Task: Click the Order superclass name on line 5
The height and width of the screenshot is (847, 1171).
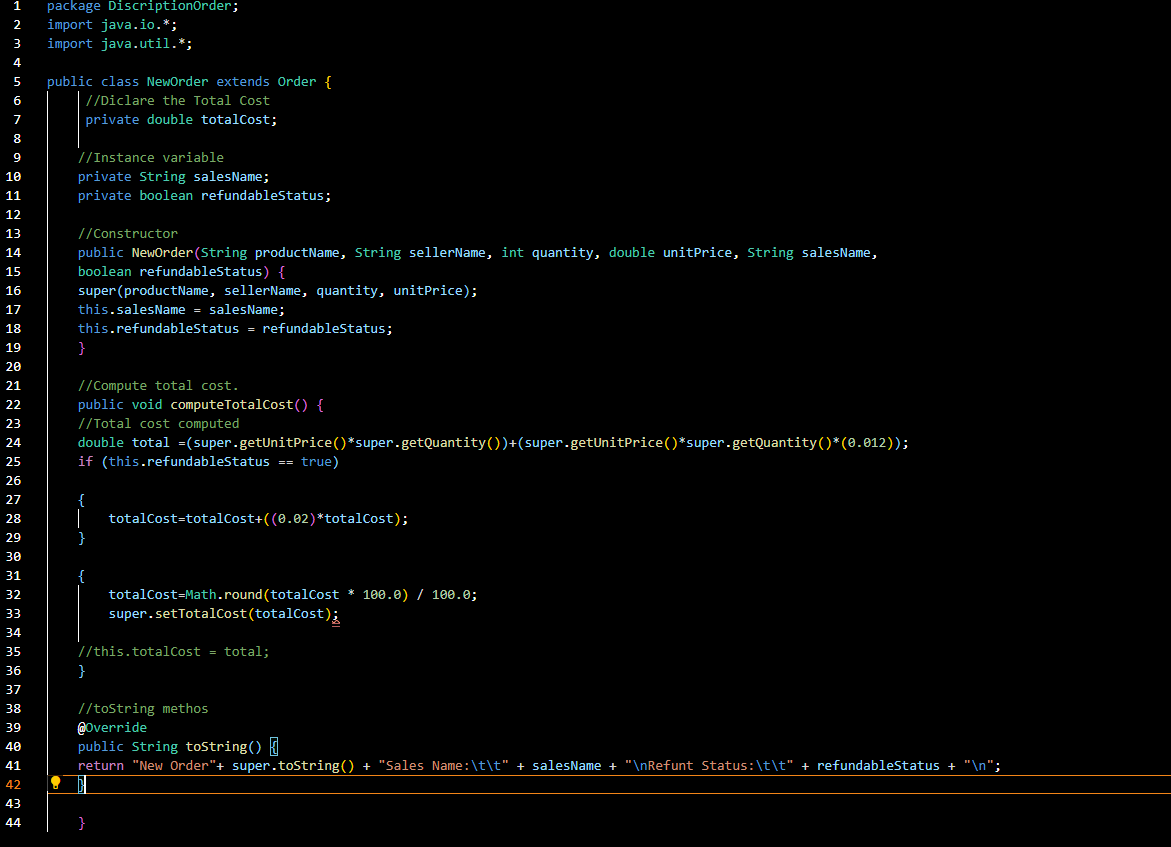Action: 296,81
